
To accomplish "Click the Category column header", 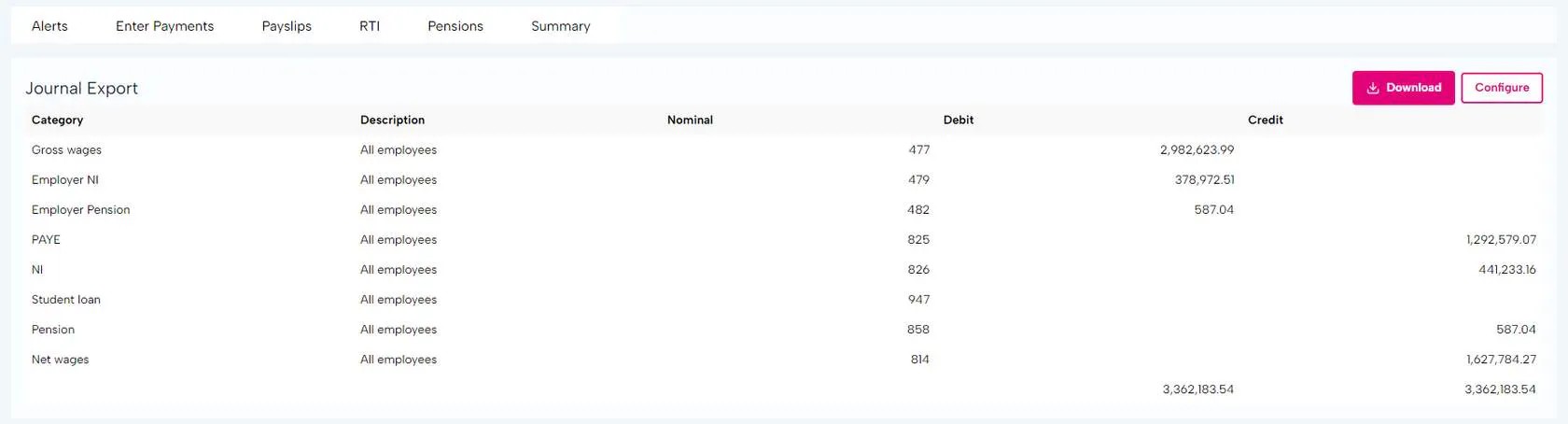I will 57,120.
